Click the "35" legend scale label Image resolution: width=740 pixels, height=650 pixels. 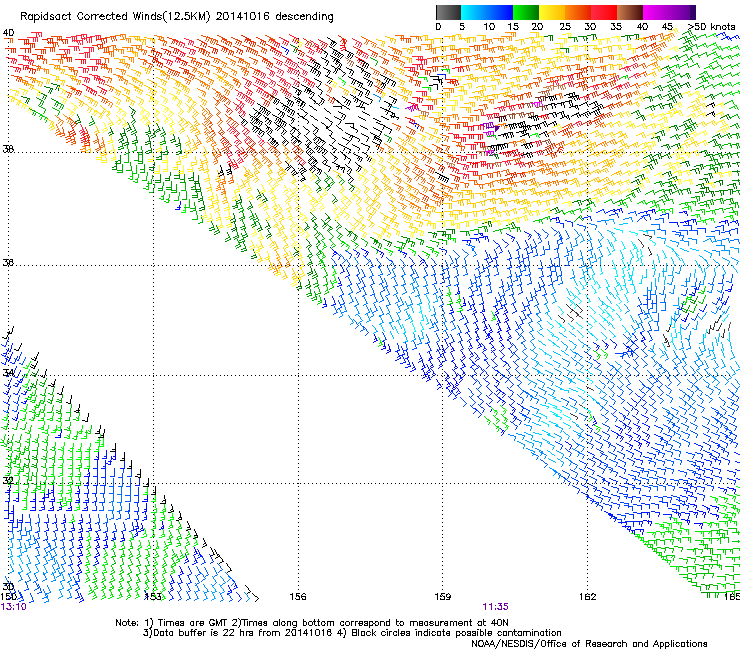616,27
